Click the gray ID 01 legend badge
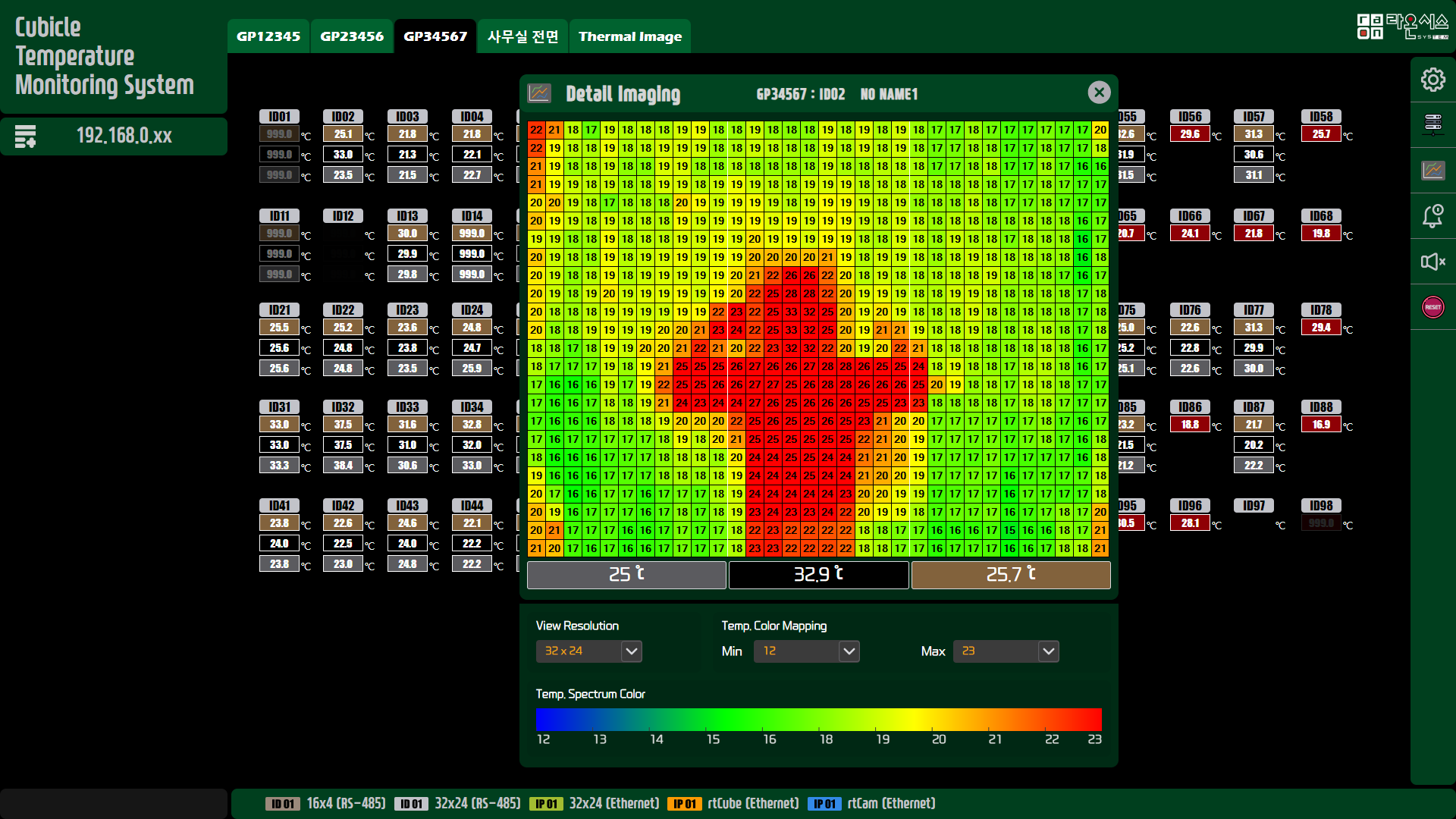Viewport: 1456px width, 819px height. pos(412,804)
